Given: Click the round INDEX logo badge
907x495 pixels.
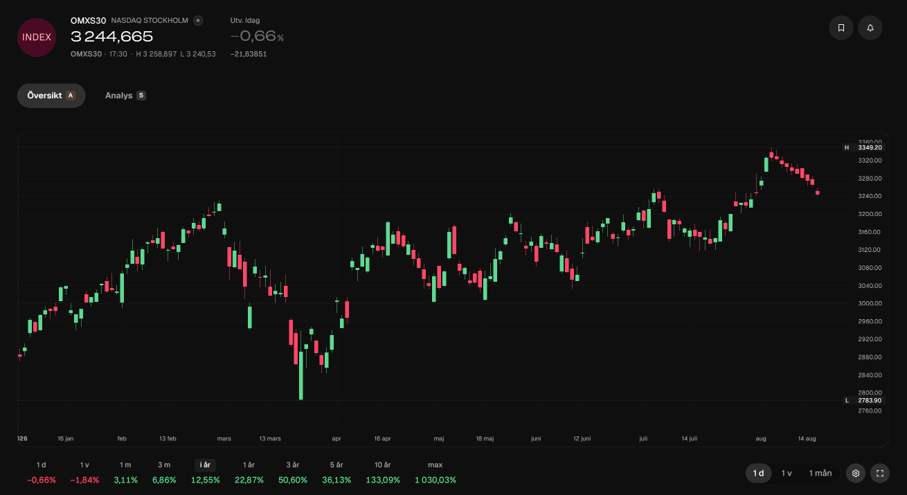Looking at the screenshot, I should click(x=36, y=37).
